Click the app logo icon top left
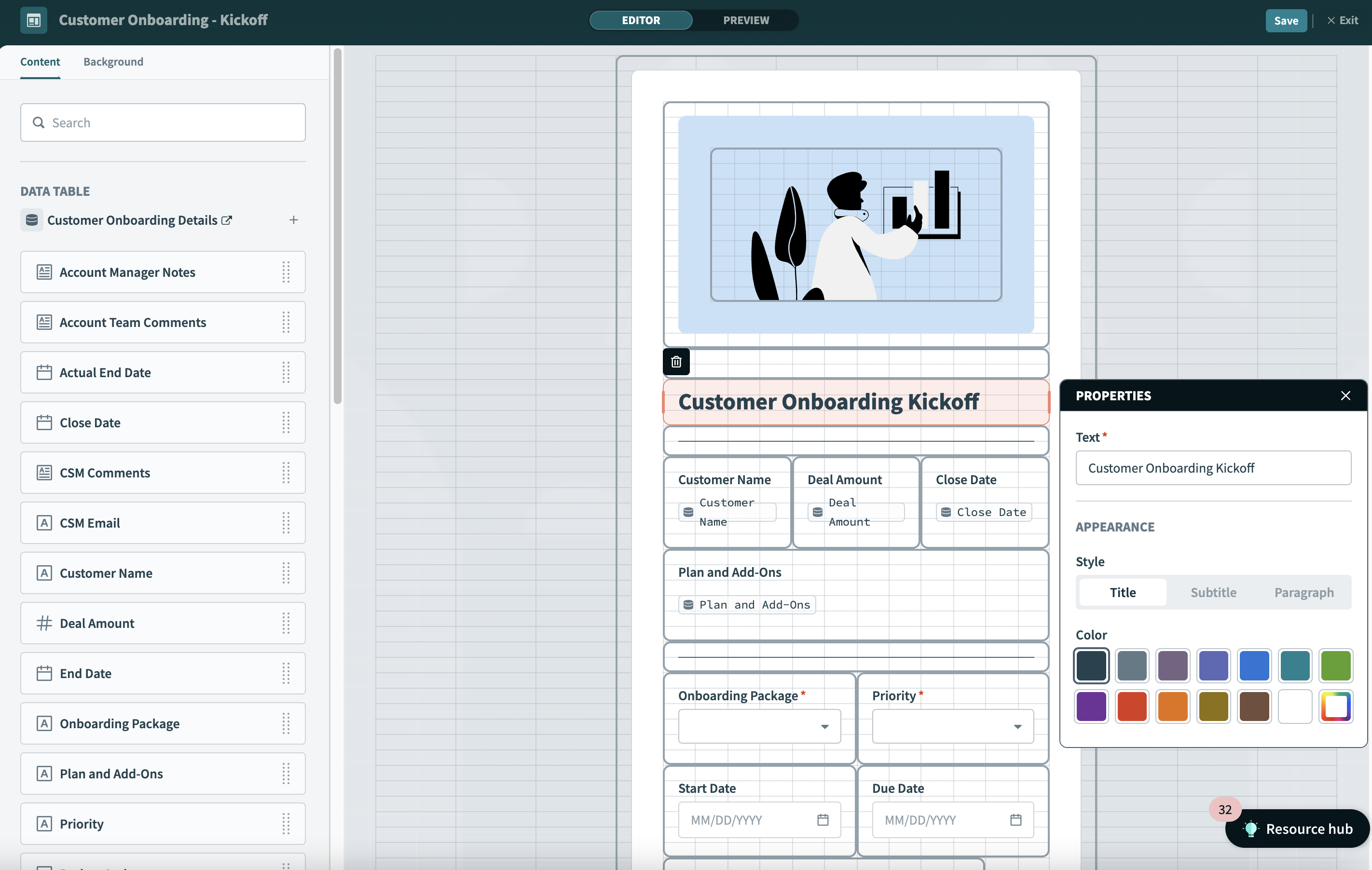The width and height of the screenshot is (1372, 870). click(x=34, y=21)
